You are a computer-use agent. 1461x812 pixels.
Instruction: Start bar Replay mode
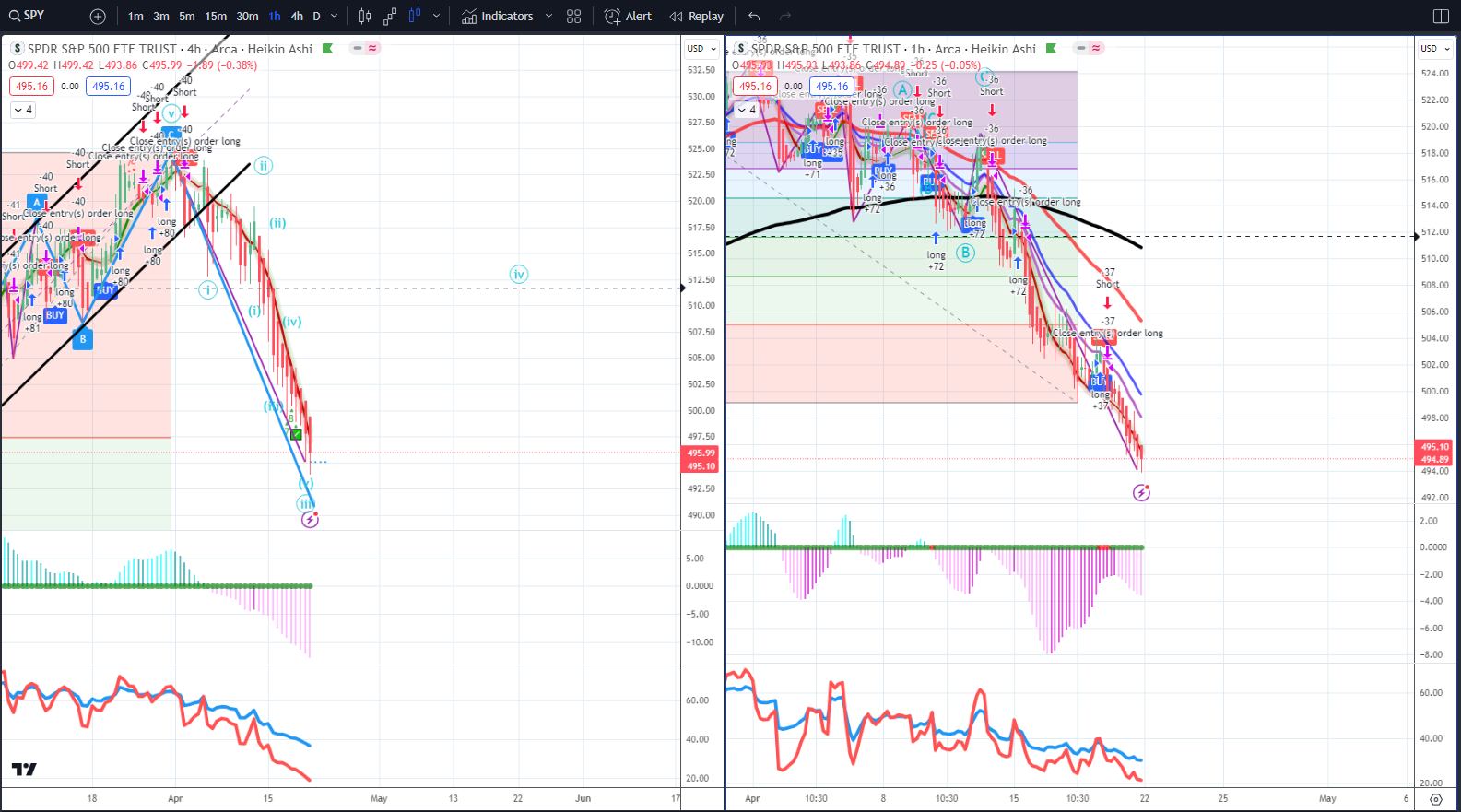[697, 17]
